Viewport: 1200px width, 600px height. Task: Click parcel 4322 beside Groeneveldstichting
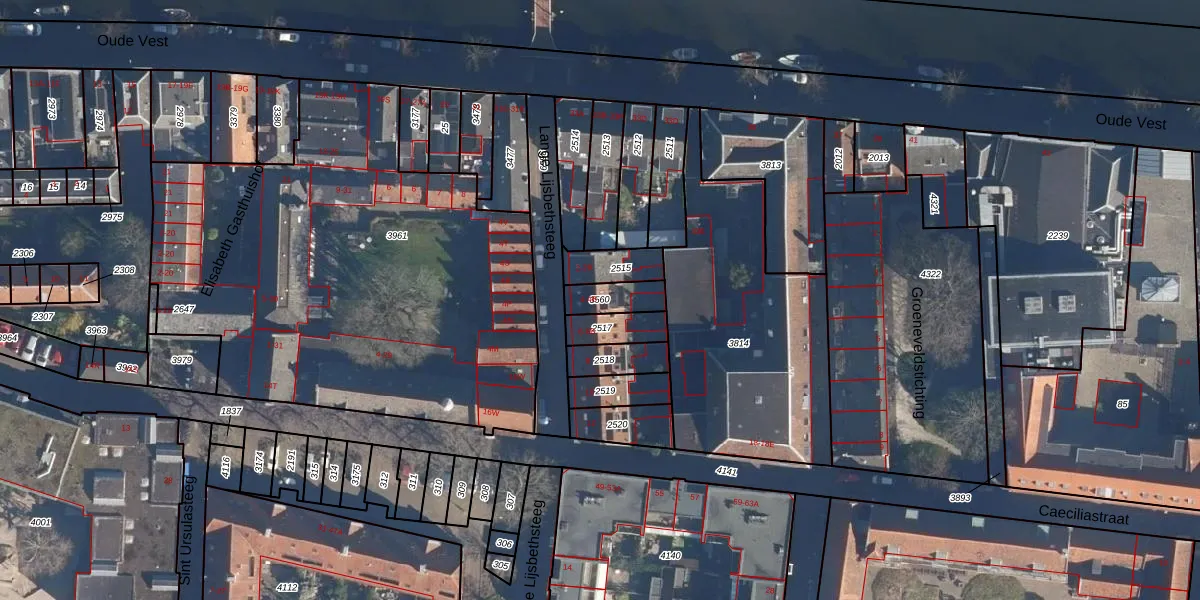click(930, 274)
